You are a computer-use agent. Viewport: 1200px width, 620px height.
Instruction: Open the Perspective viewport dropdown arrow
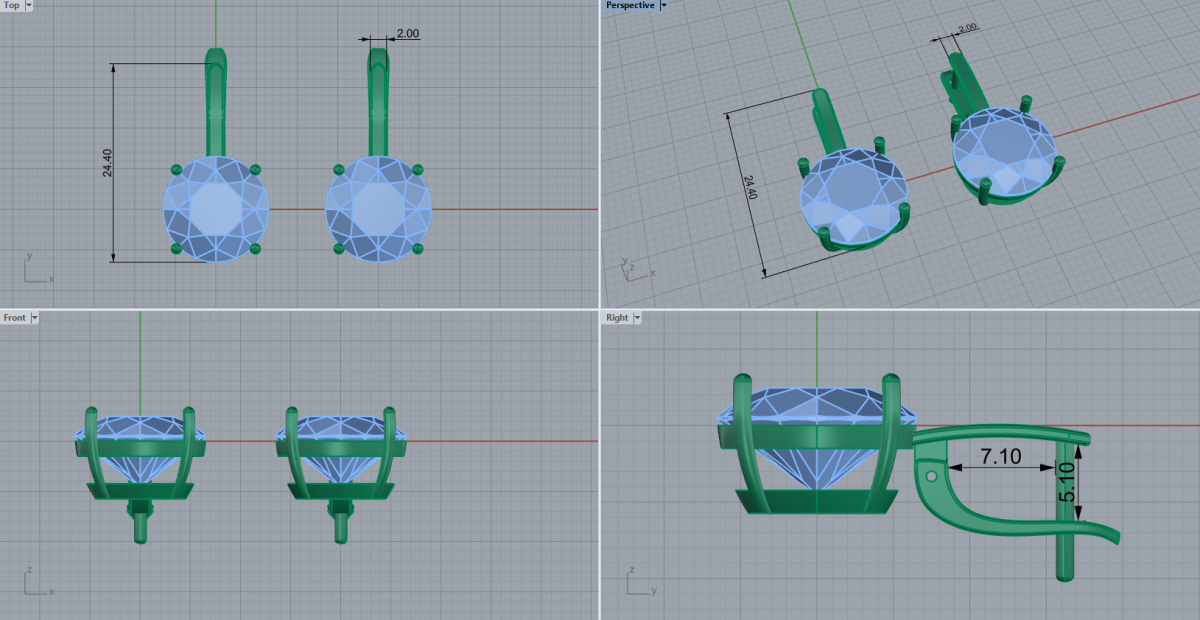pyautogui.click(x=664, y=5)
